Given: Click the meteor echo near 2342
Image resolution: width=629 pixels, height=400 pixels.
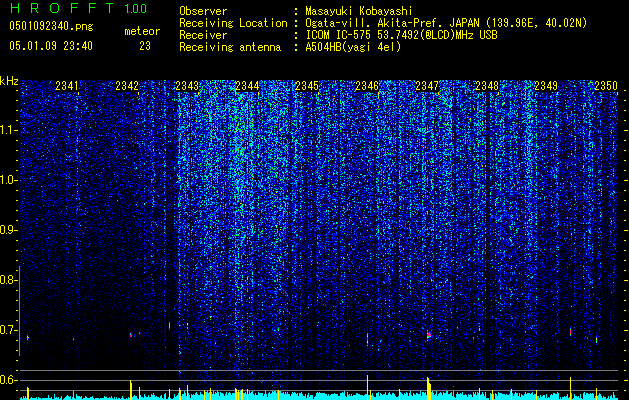Looking at the screenshot, I should click(x=132, y=335).
